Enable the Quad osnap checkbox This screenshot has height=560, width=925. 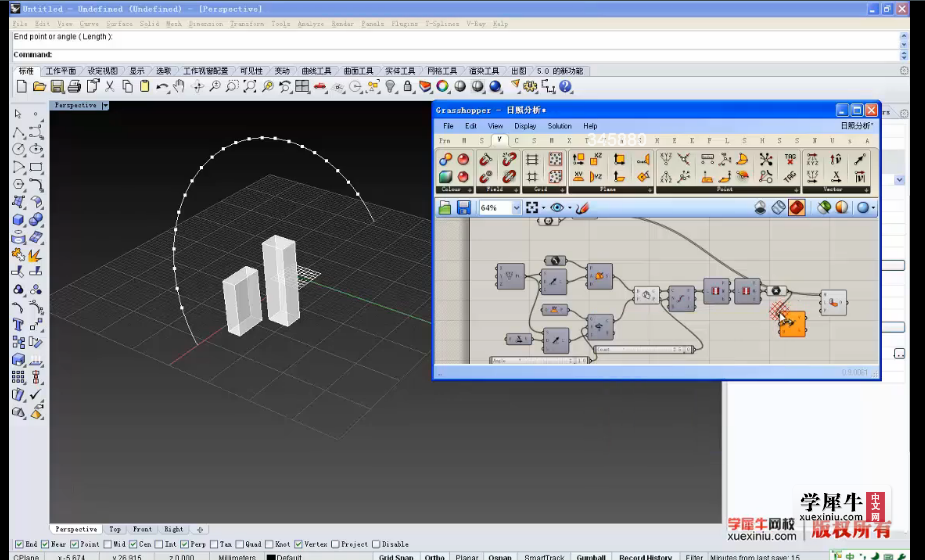pyautogui.click(x=240, y=544)
